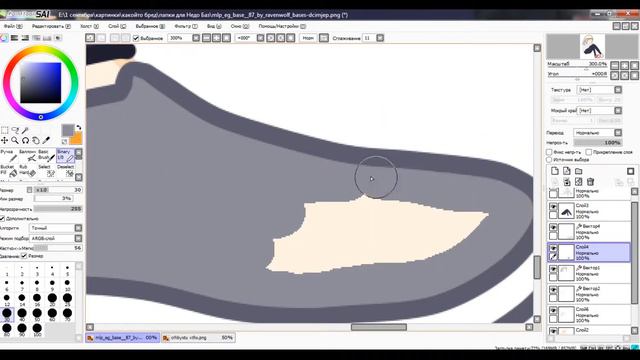Enable Источник выбора checkbox
Screen dimensions: 640x360
point(549,160)
